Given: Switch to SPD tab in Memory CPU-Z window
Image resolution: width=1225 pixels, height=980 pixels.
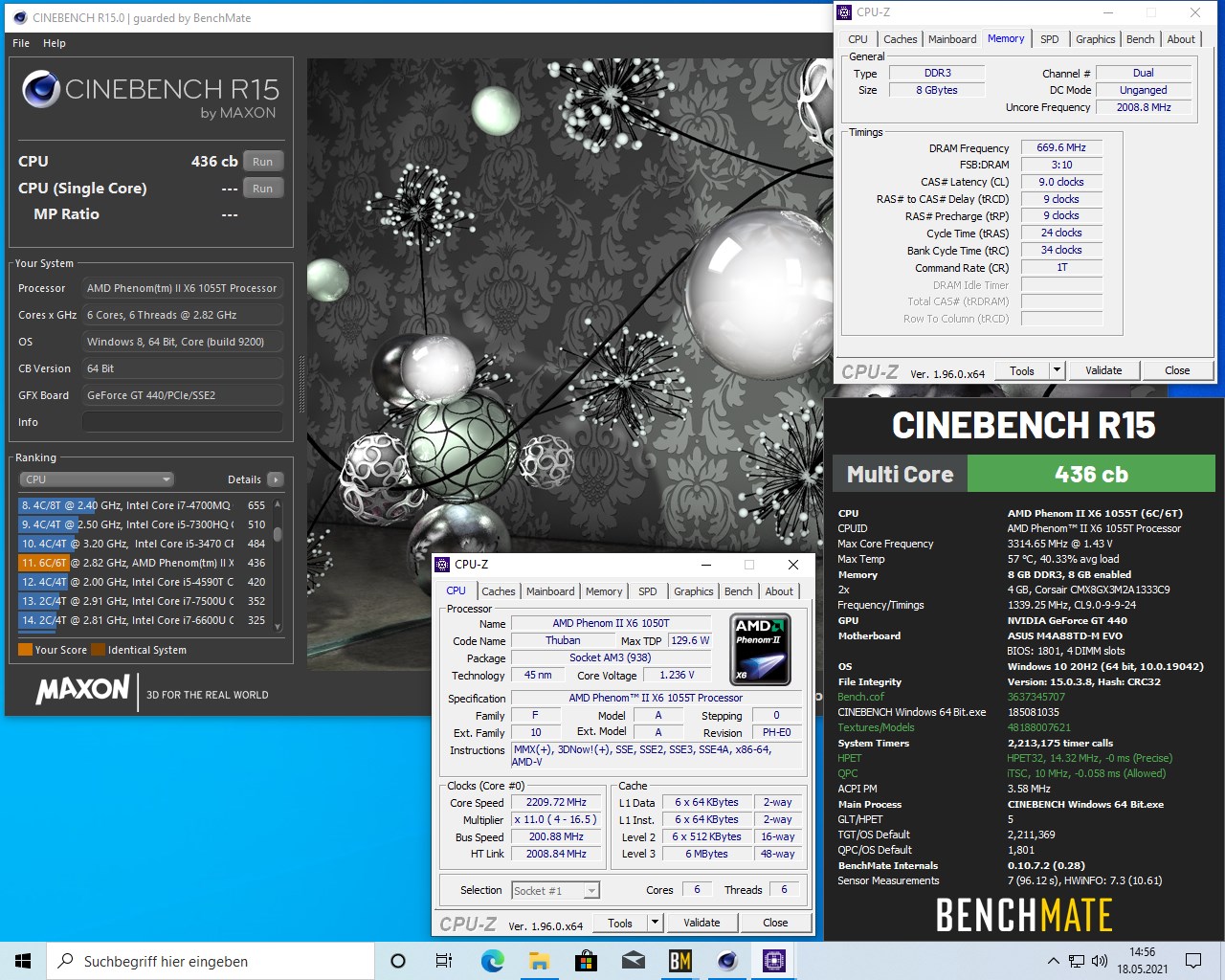Looking at the screenshot, I should pyautogui.click(x=1050, y=39).
